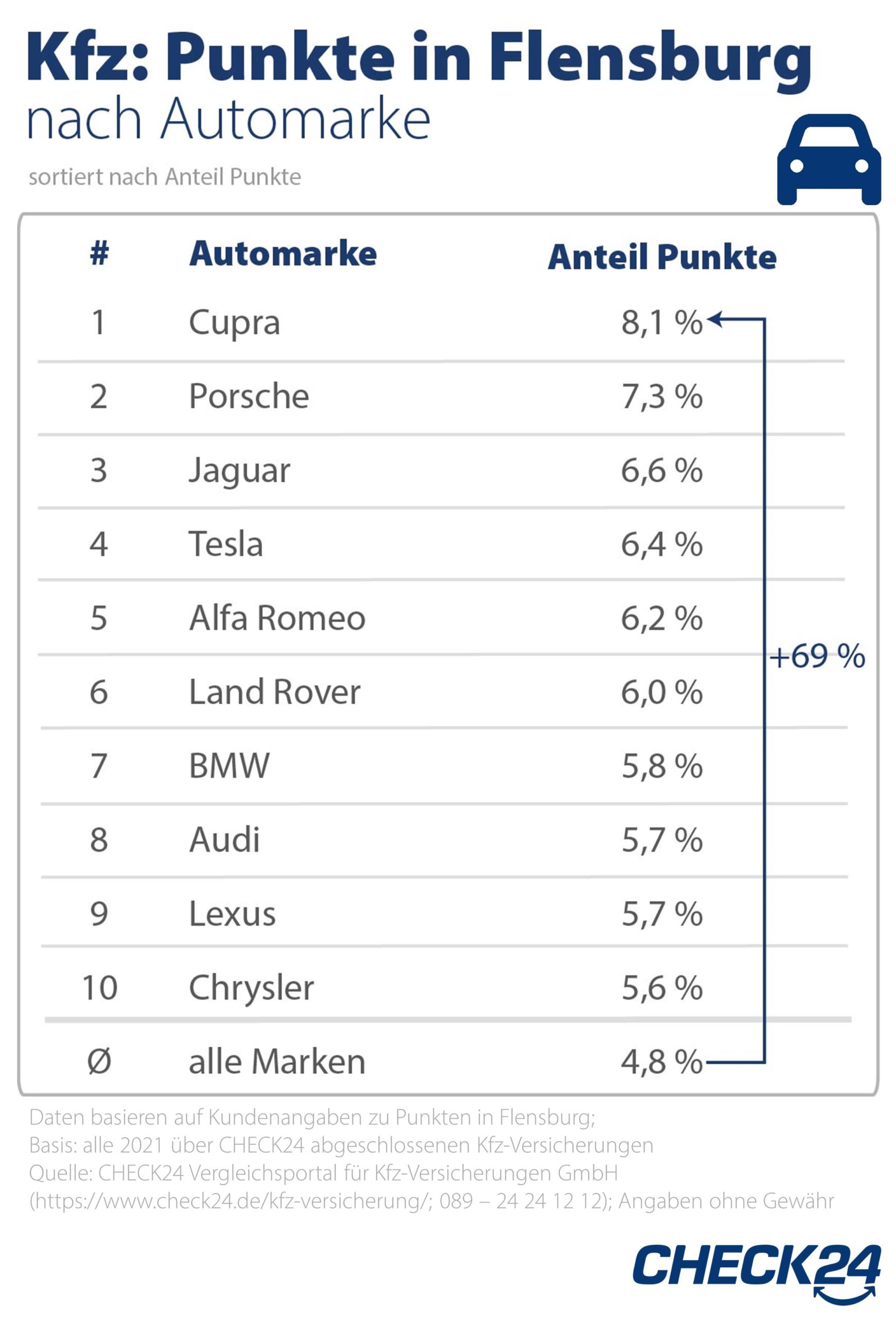The height and width of the screenshot is (1320, 896).
Task: Select the Land Rover row
Action: [x=274, y=692]
